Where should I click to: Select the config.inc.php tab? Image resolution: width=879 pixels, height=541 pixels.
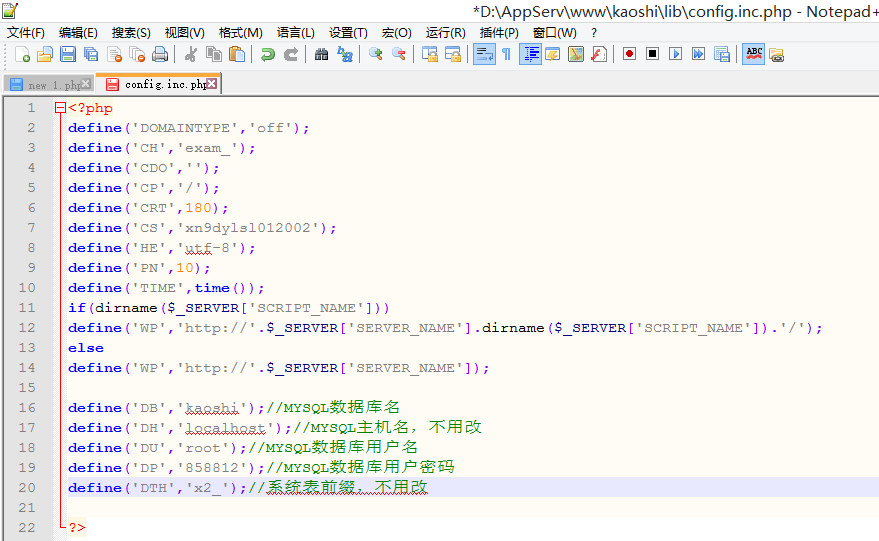pyautogui.click(x=158, y=84)
